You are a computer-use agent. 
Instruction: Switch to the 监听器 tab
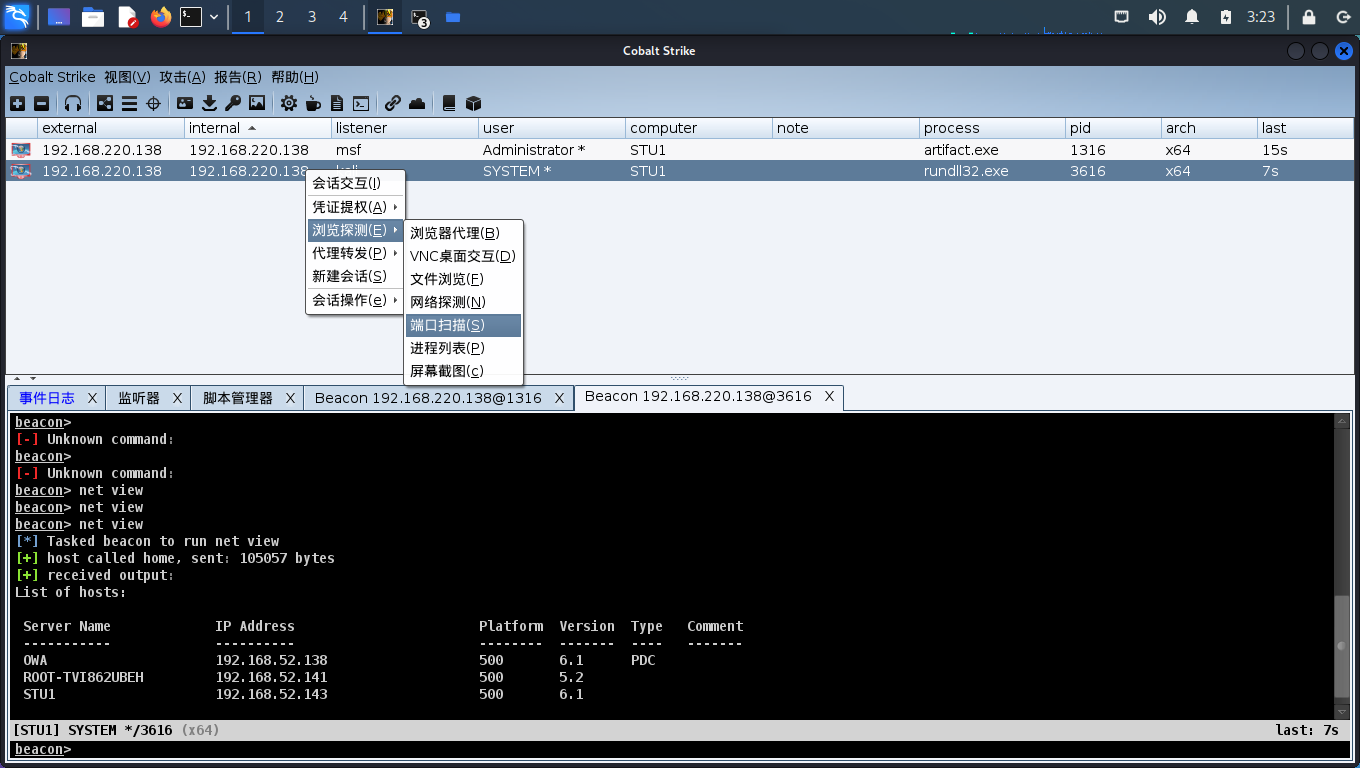pyautogui.click(x=139, y=398)
